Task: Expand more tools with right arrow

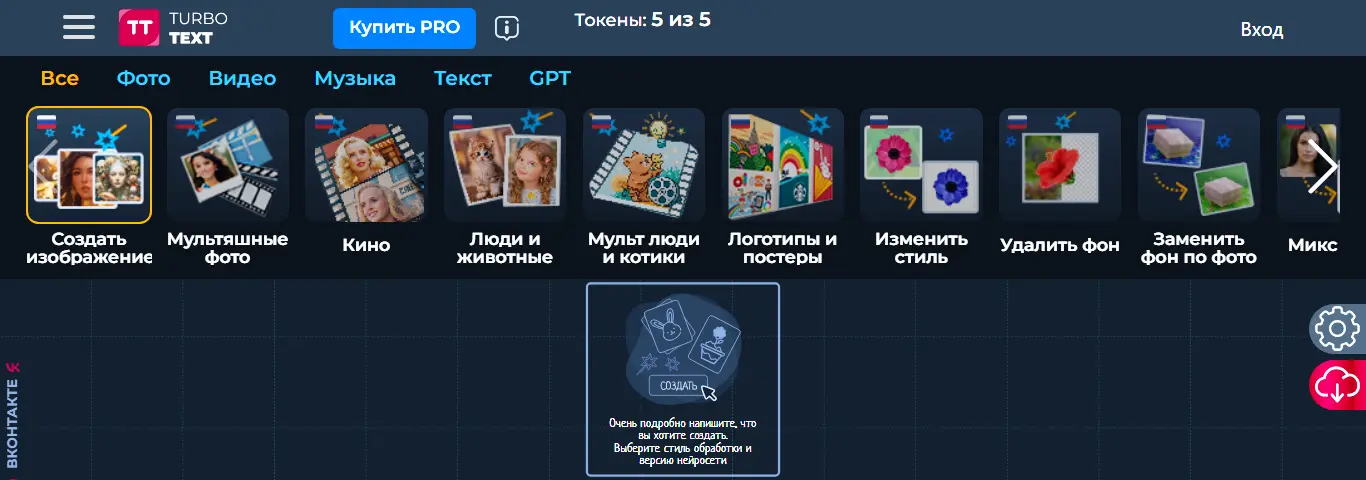Action: (1323, 168)
